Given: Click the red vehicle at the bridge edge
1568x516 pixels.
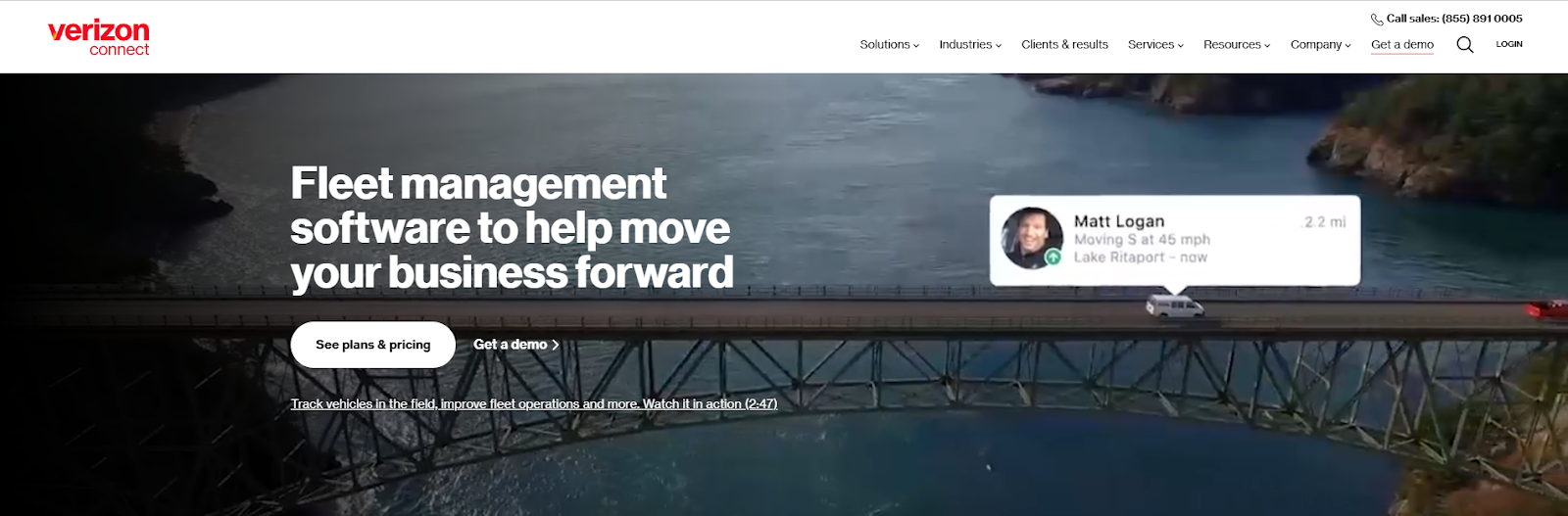Looking at the screenshot, I should (1547, 309).
